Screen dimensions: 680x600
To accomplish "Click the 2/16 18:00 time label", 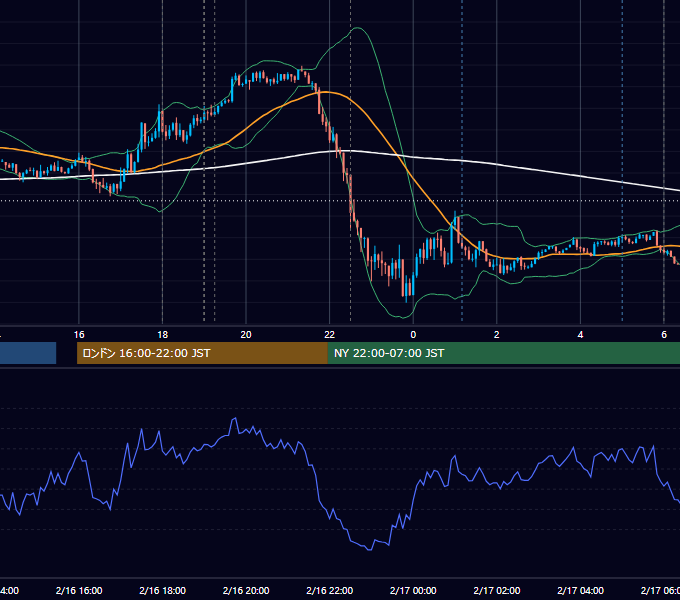I will point(163,590).
